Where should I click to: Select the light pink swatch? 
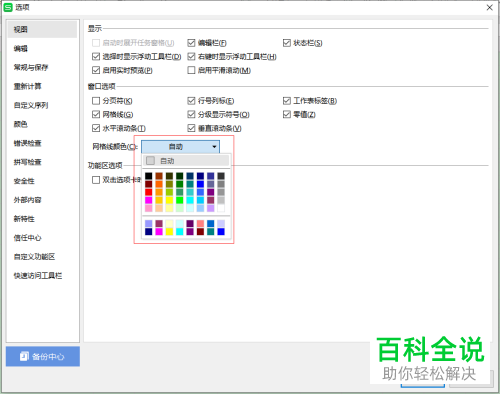coord(149,208)
